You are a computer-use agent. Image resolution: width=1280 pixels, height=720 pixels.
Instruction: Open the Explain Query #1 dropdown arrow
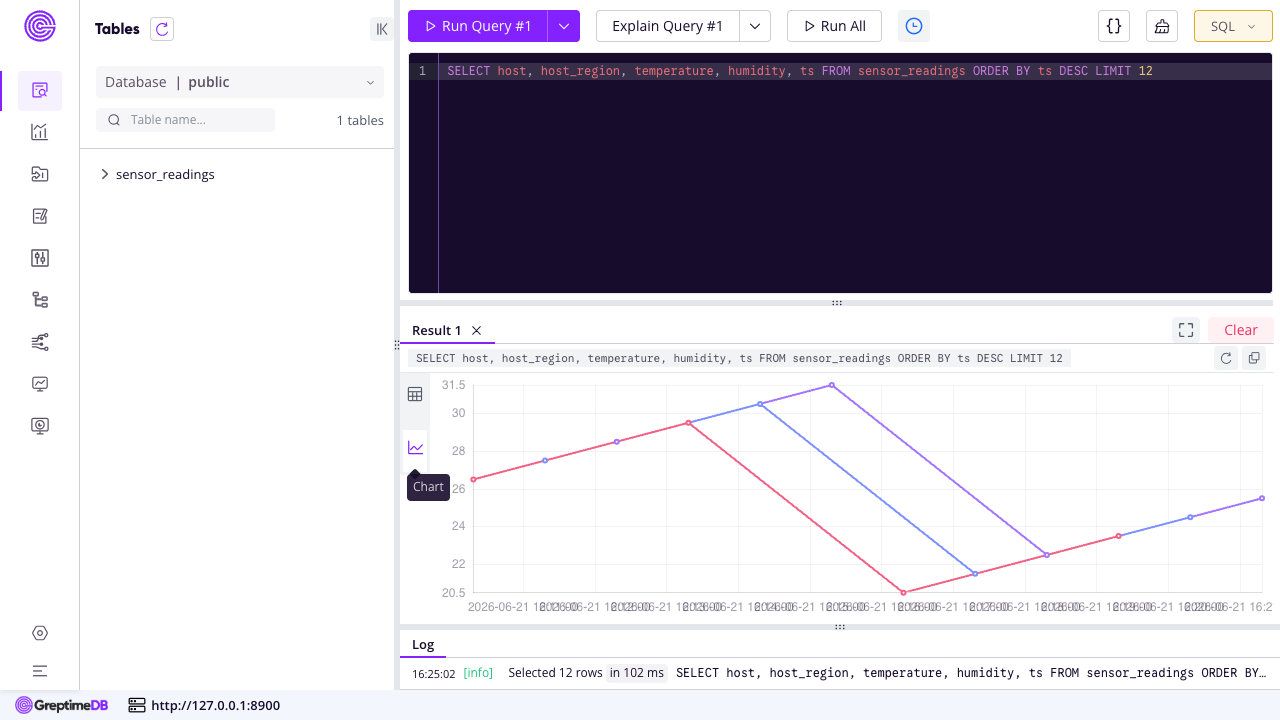click(755, 26)
